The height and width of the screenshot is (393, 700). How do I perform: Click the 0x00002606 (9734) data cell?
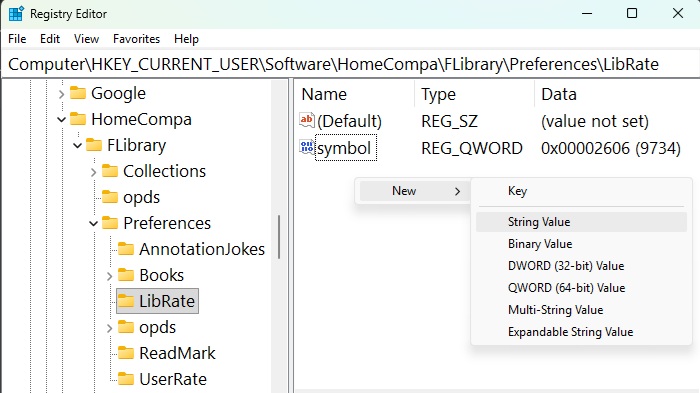click(x=611, y=148)
